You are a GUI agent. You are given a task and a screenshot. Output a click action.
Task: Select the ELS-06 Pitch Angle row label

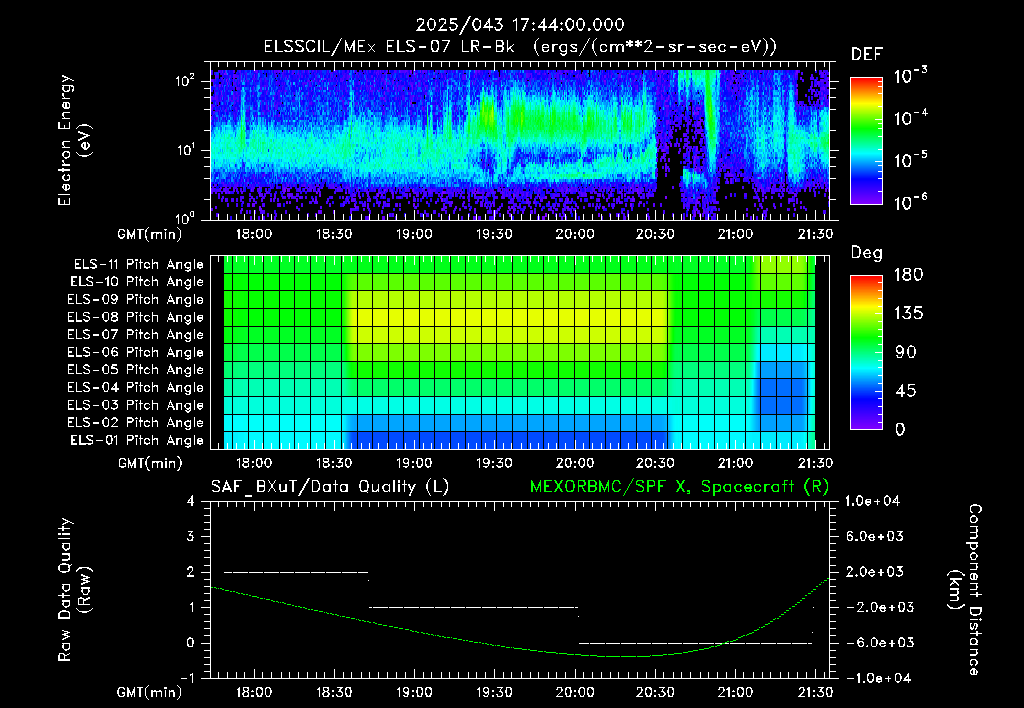pos(135,352)
